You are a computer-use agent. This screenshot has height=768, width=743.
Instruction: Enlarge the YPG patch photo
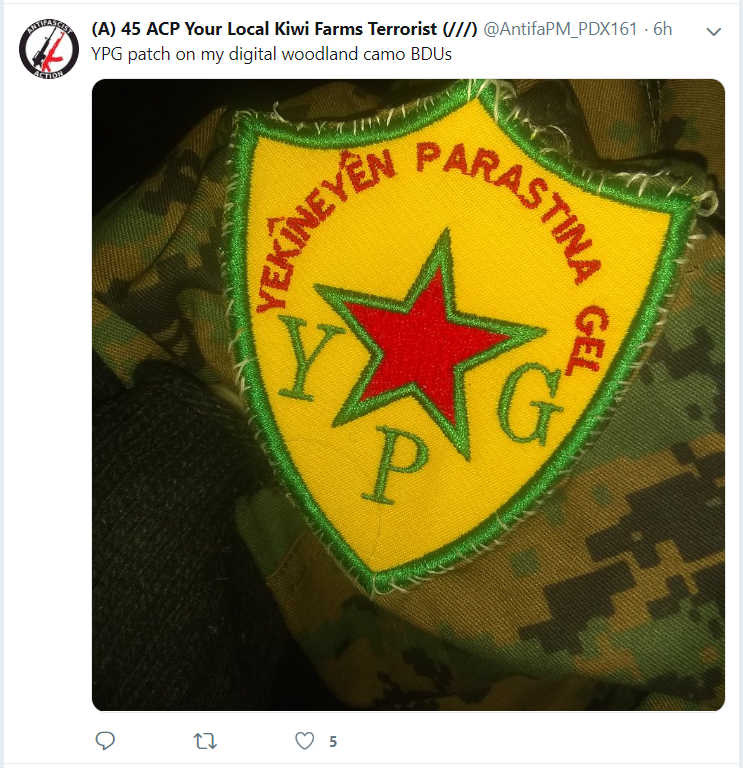coord(408,395)
